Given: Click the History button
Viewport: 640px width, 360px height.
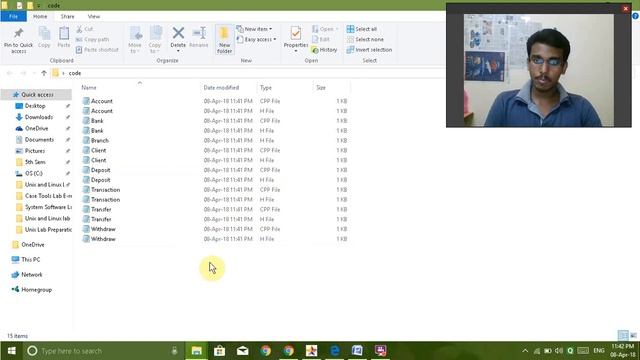Looking at the screenshot, I should click(x=324, y=49).
